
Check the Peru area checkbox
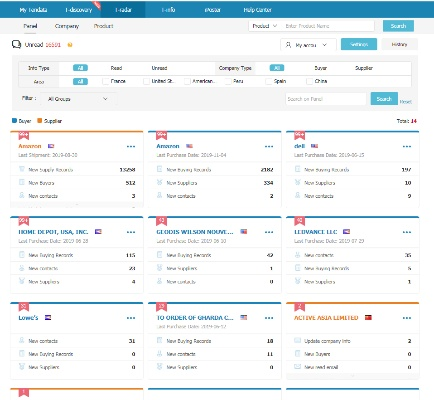point(228,81)
